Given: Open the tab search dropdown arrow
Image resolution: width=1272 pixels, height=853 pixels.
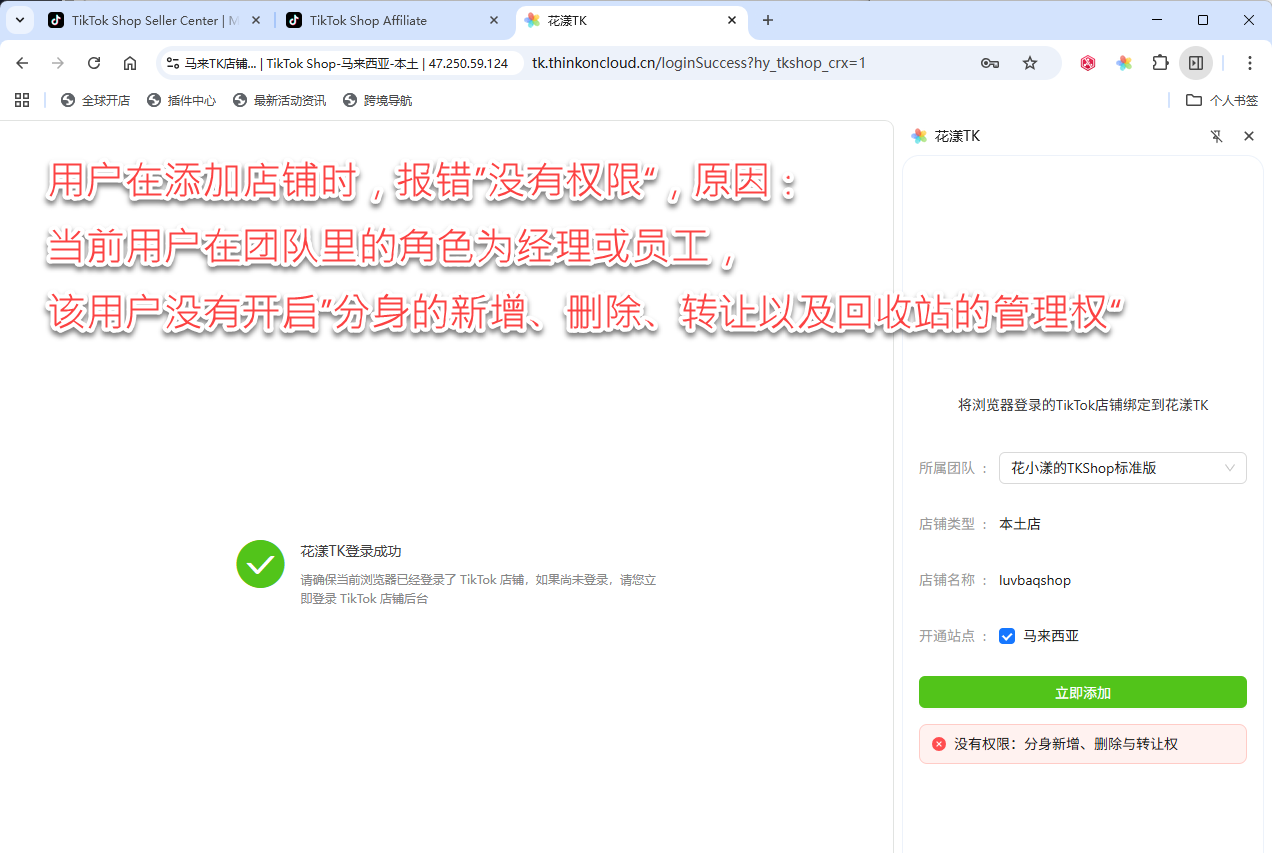Looking at the screenshot, I should point(19,20).
